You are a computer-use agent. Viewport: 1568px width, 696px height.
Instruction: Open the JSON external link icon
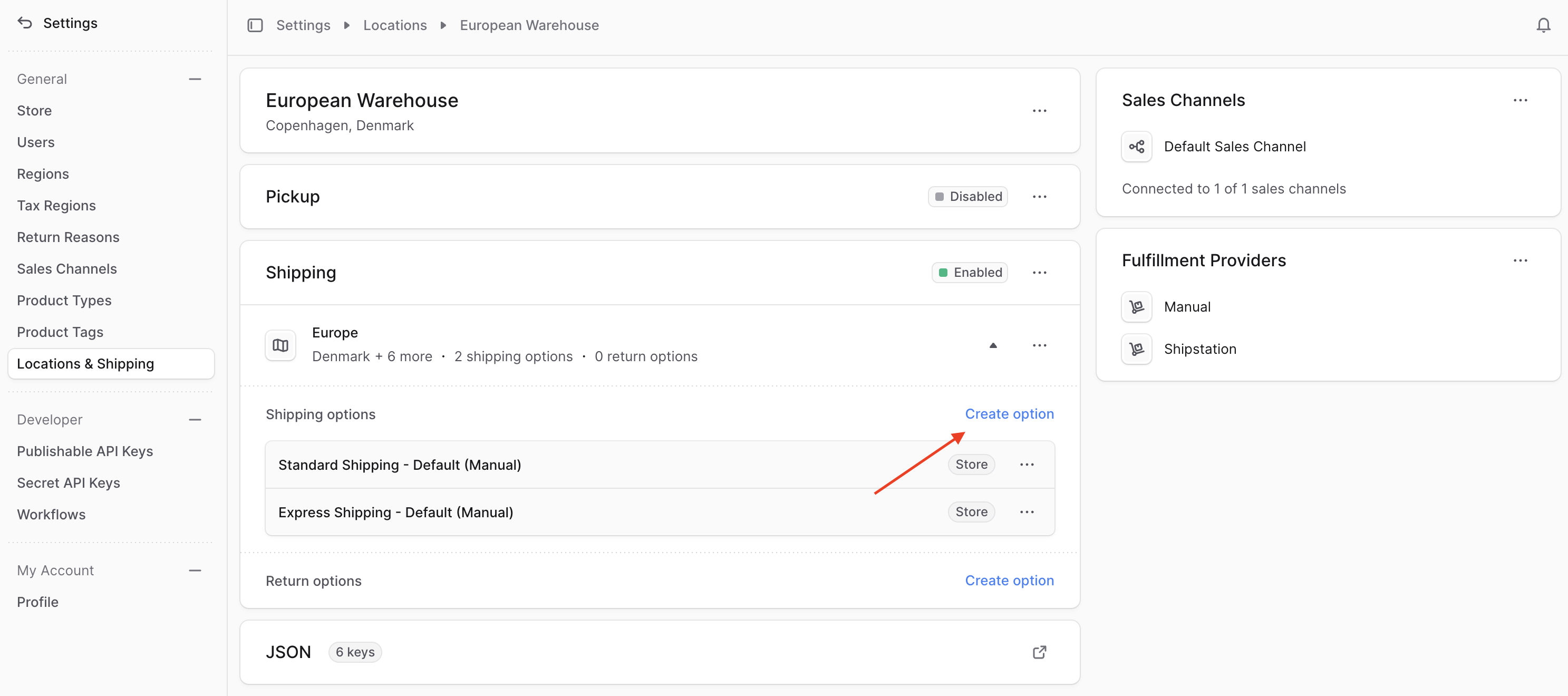[1039, 652]
